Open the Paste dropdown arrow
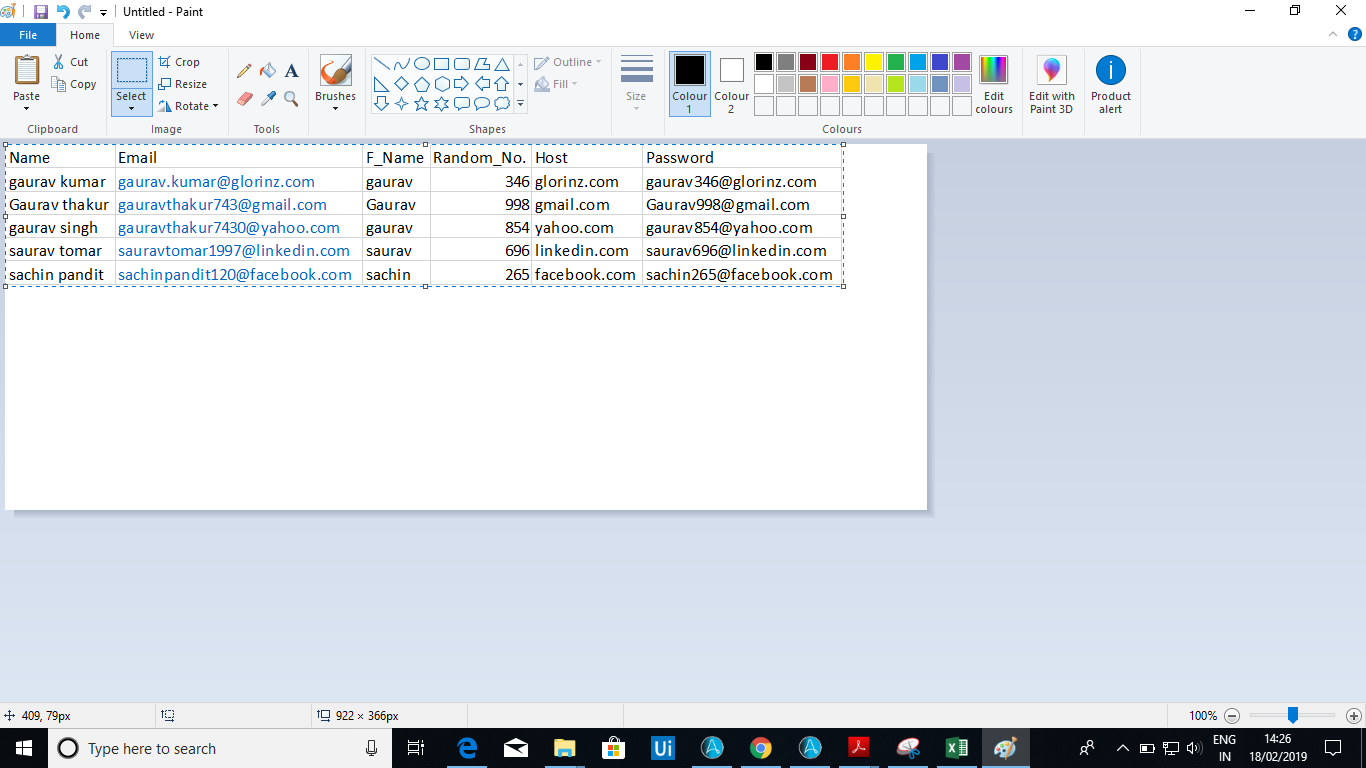The height and width of the screenshot is (768, 1366). (27, 108)
